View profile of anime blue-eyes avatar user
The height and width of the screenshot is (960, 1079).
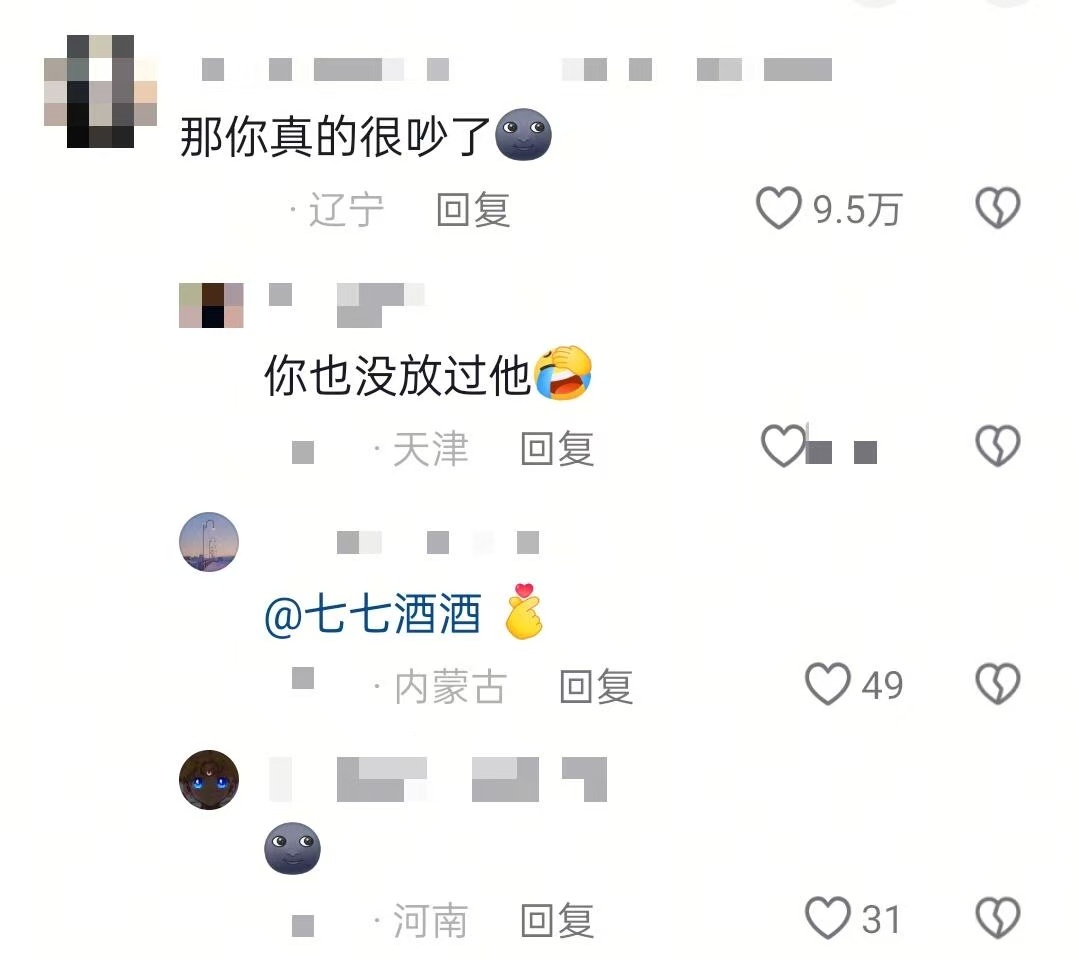click(209, 780)
